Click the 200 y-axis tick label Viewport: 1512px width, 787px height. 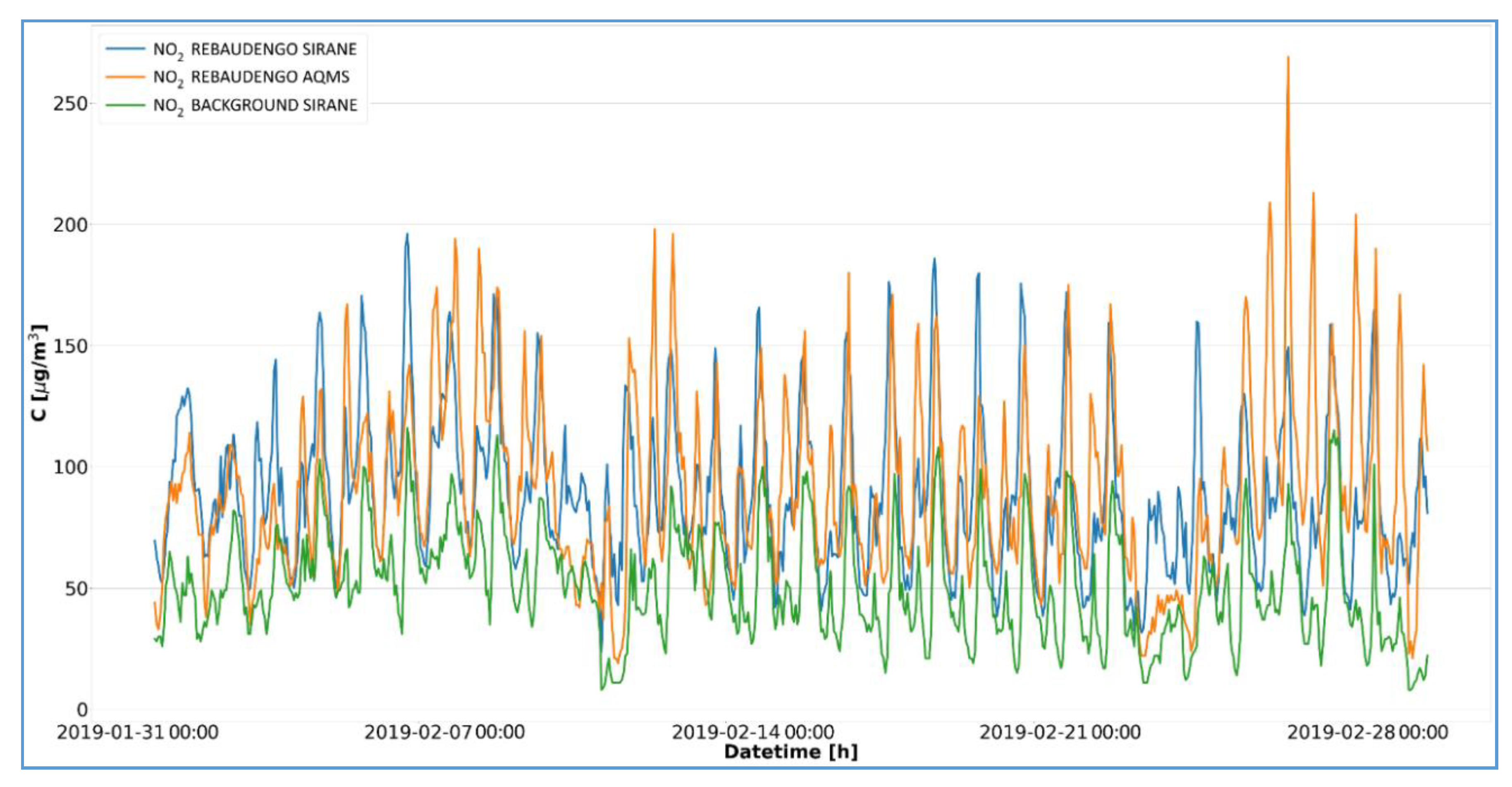pos(70,225)
